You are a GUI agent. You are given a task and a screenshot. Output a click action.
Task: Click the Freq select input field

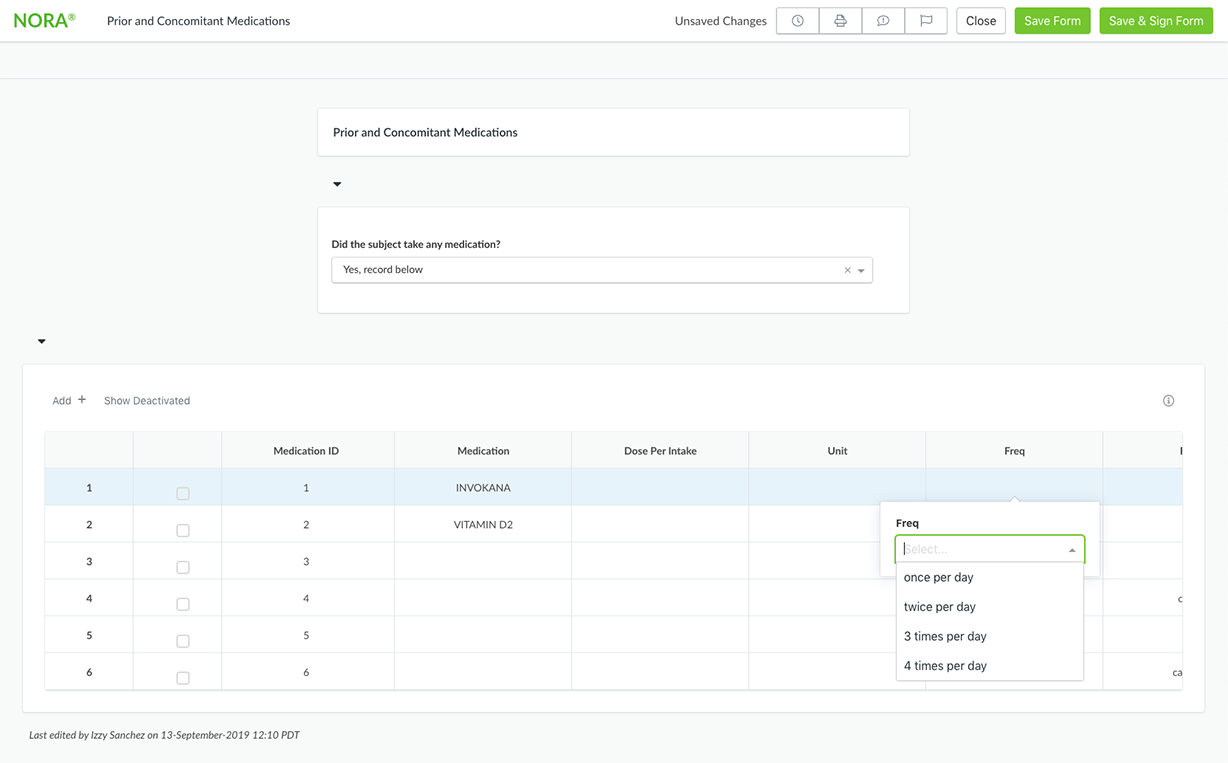pyautogui.click(x=980, y=549)
